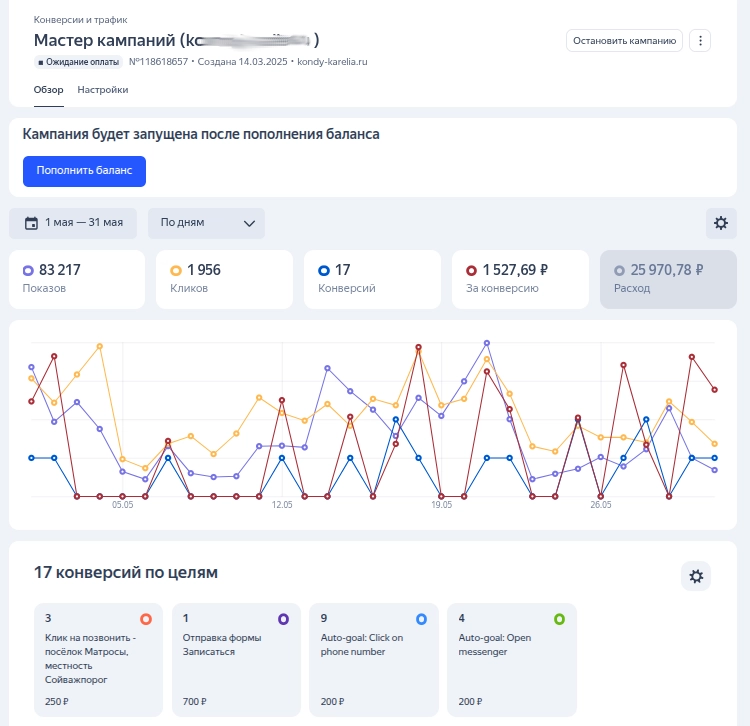Open goal conversions settings gear icon
The height and width of the screenshot is (726, 750).
696,576
